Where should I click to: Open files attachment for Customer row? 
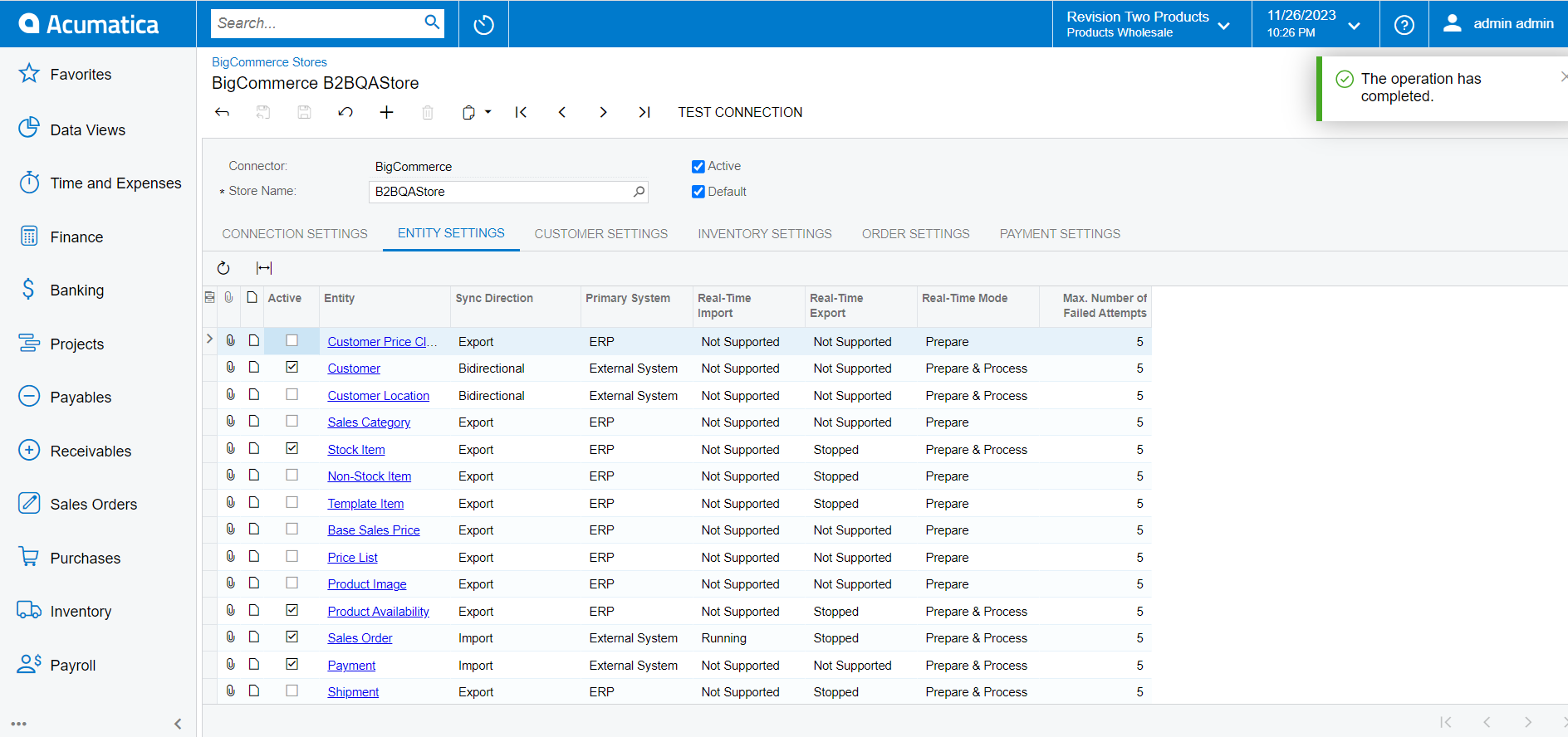tap(231, 367)
